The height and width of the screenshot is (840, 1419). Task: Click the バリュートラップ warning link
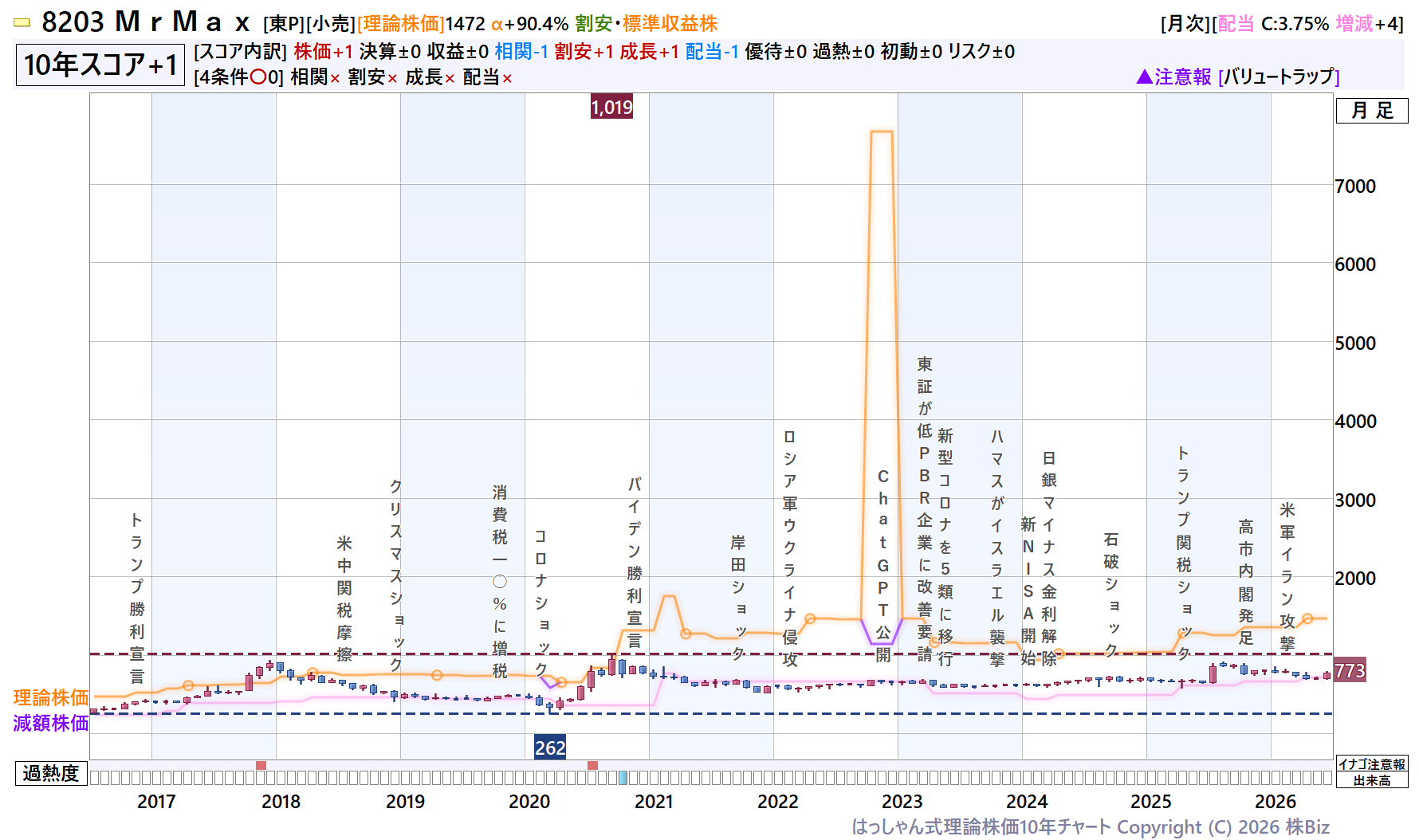pyautogui.click(x=1279, y=77)
